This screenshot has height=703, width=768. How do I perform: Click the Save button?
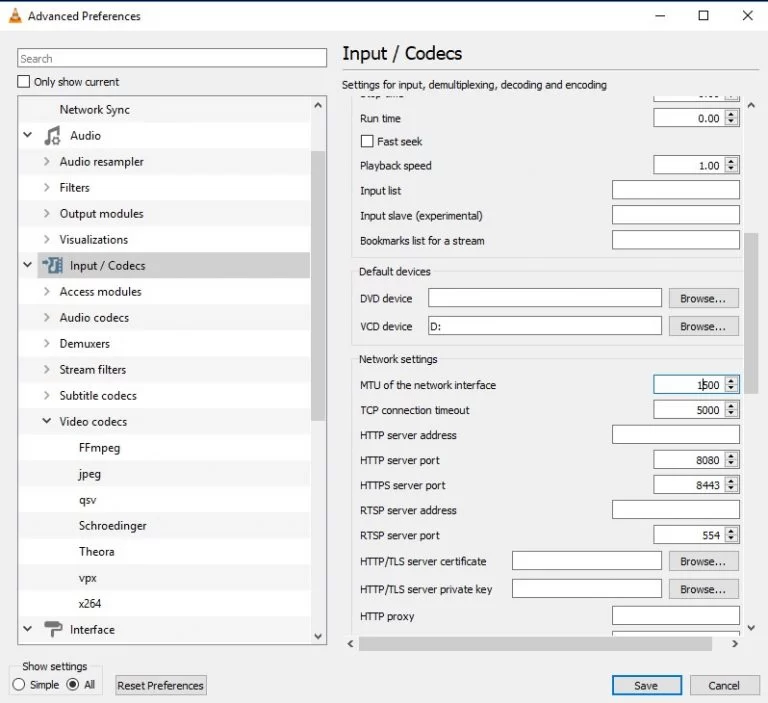646,686
